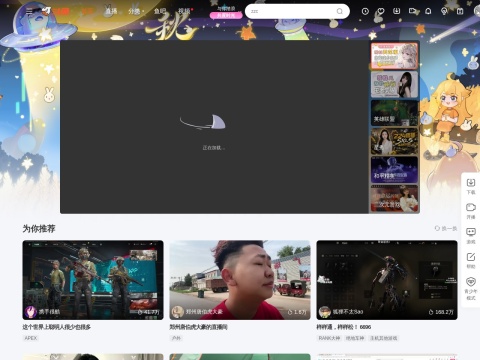Click the pink promo banner button

tap(226, 15)
